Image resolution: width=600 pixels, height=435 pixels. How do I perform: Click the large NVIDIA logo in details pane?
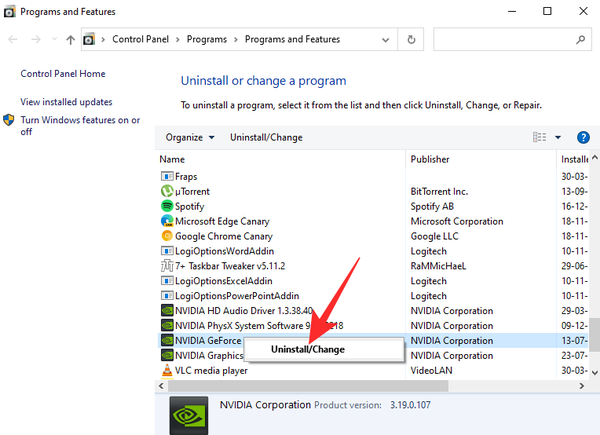[x=189, y=415]
